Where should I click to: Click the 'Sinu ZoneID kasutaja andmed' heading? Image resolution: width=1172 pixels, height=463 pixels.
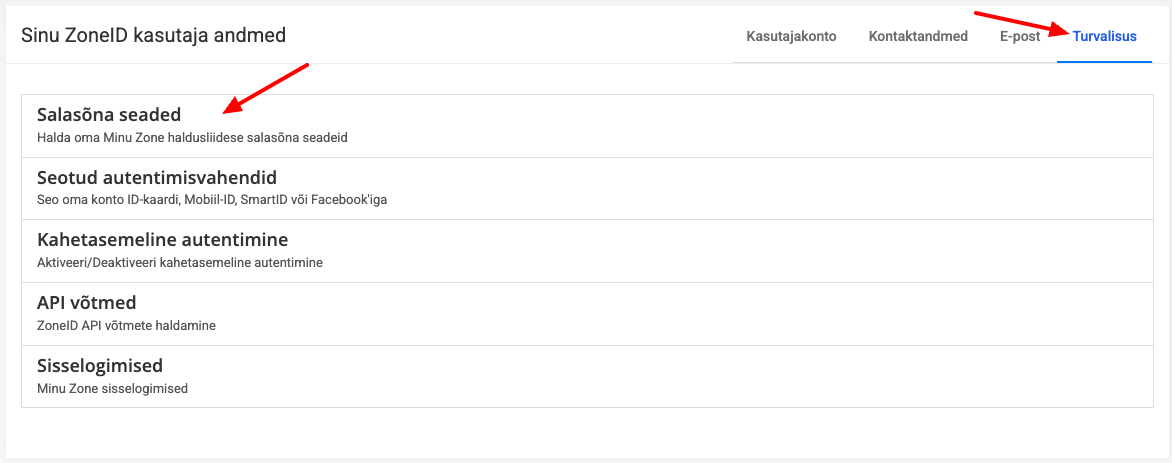tap(153, 35)
